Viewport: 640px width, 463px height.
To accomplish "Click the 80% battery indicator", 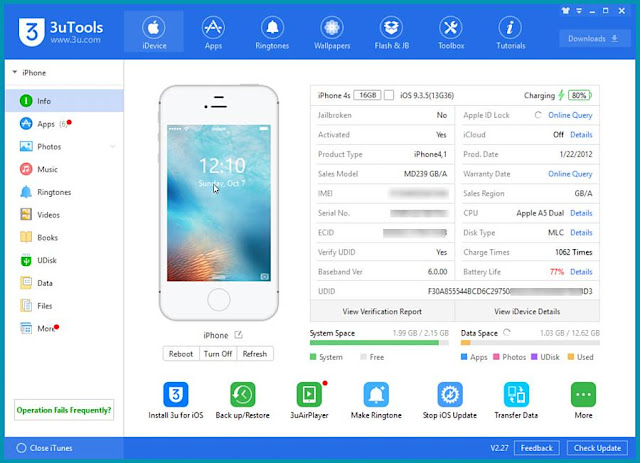I will 580,95.
